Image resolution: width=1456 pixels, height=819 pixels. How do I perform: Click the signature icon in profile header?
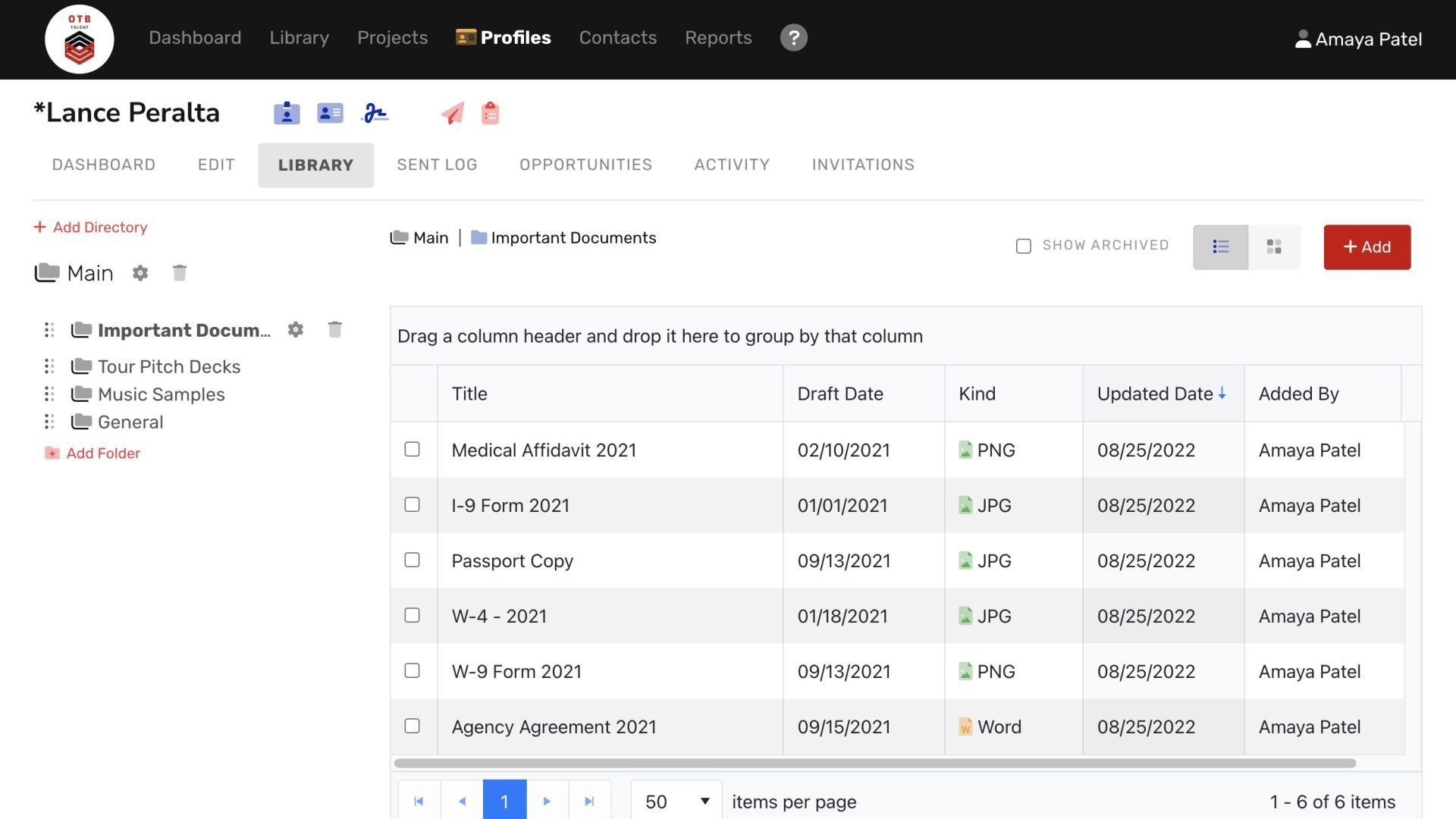(375, 113)
